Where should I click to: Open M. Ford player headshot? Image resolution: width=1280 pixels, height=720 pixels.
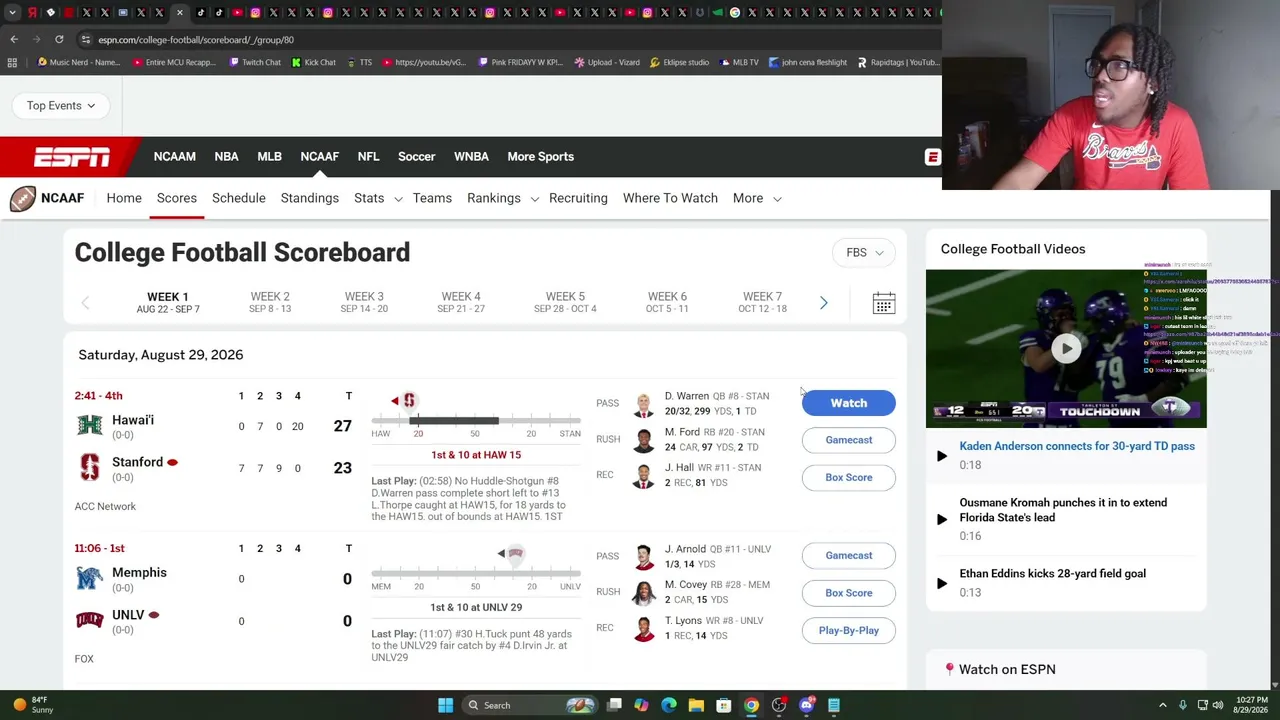(644, 440)
